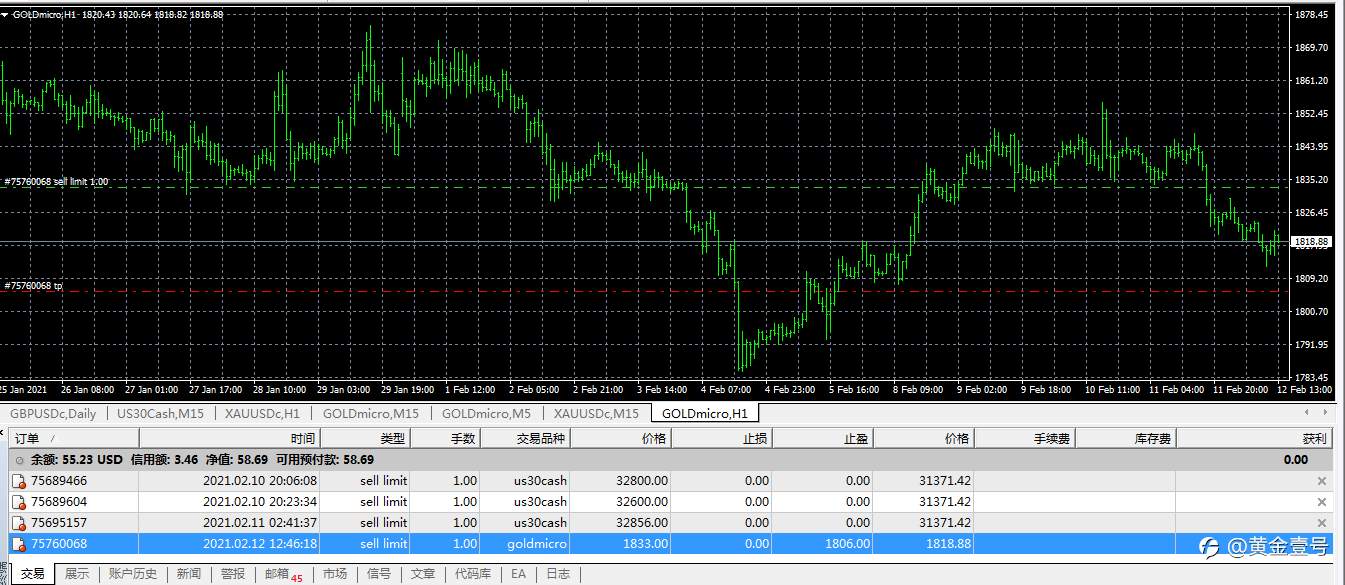The width and height of the screenshot is (1345, 585).
Task: Select the '#75760068 sell limit 1.00' chart line label
Action: [57, 182]
